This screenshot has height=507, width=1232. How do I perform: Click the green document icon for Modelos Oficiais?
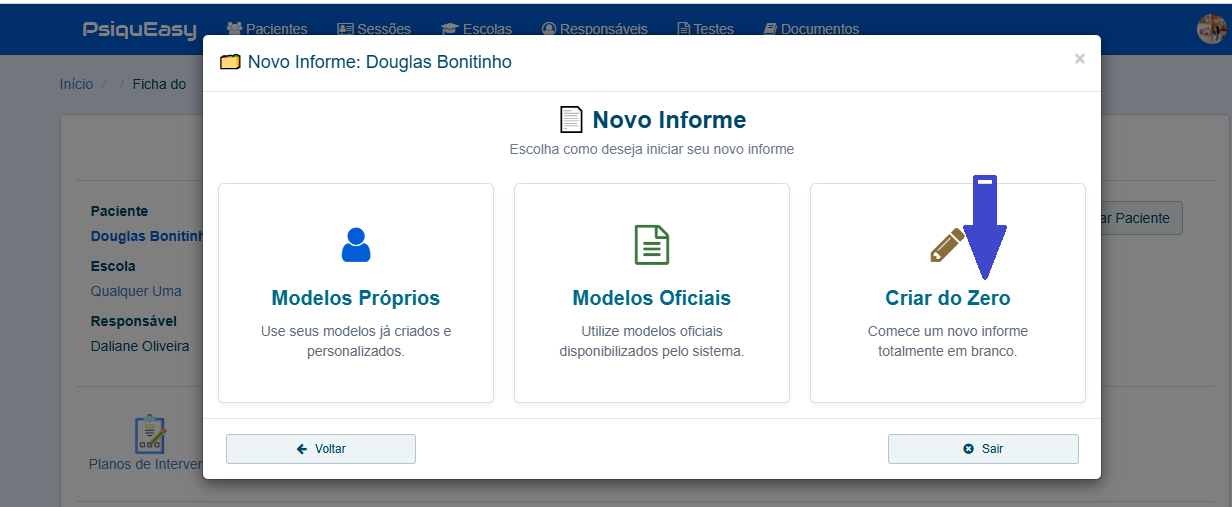pos(652,245)
